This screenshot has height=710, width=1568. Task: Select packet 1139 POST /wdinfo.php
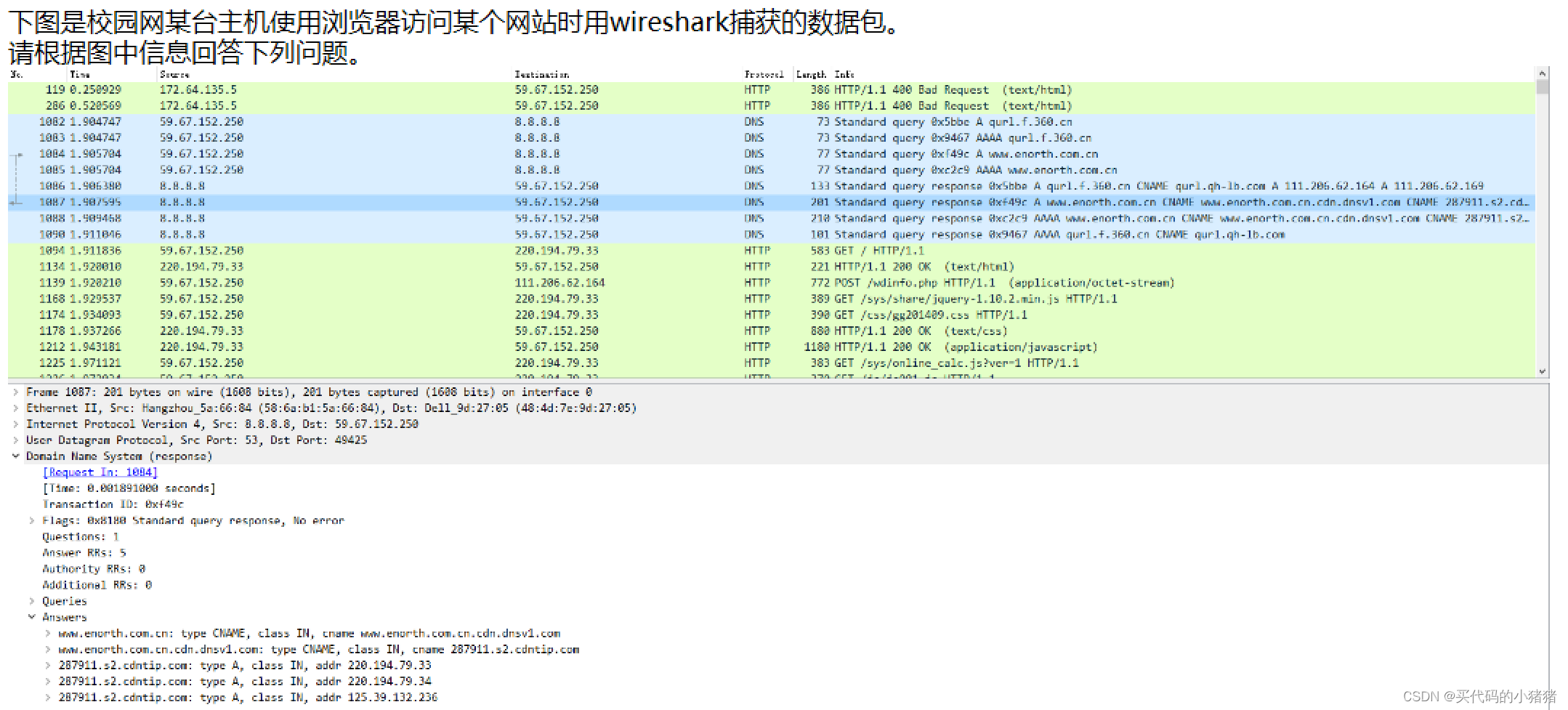click(x=772, y=283)
